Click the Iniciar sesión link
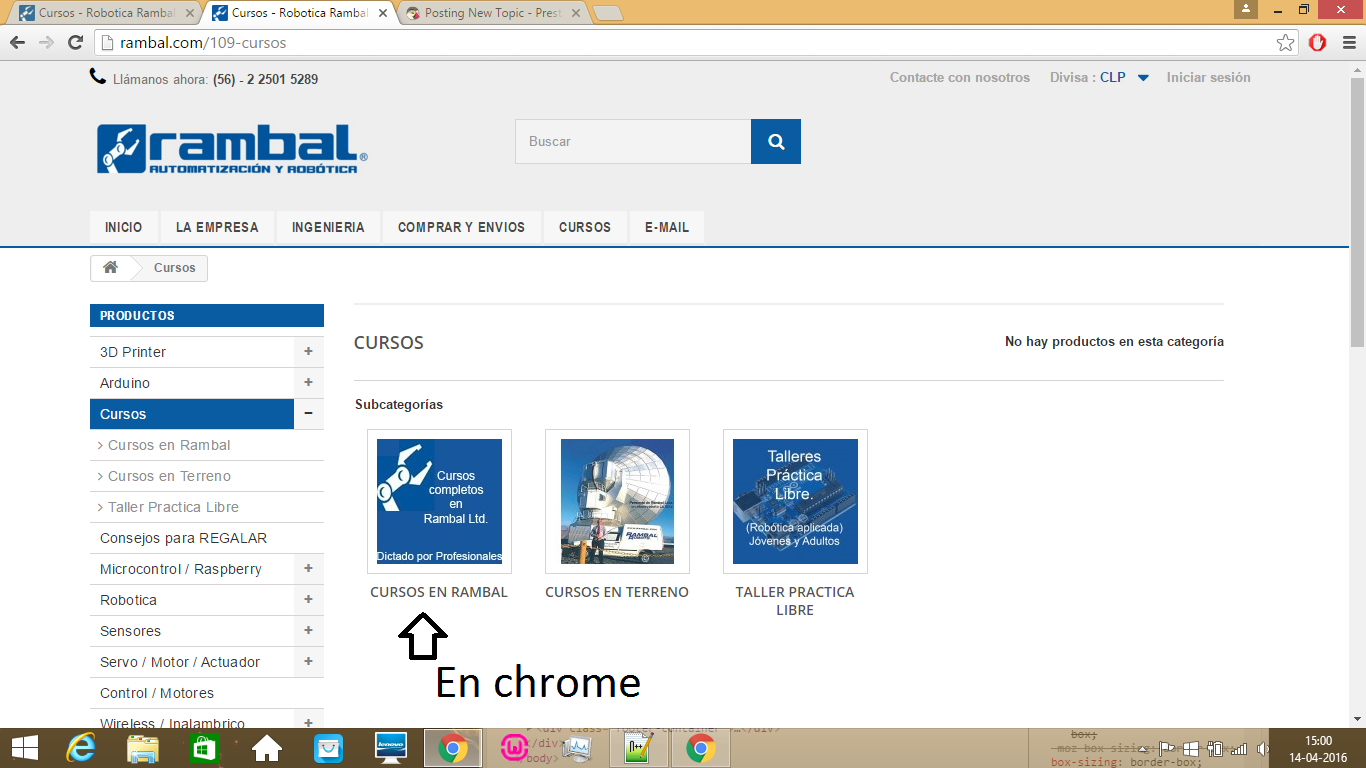Screen dimensions: 1366x768 [x=1208, y=77]
